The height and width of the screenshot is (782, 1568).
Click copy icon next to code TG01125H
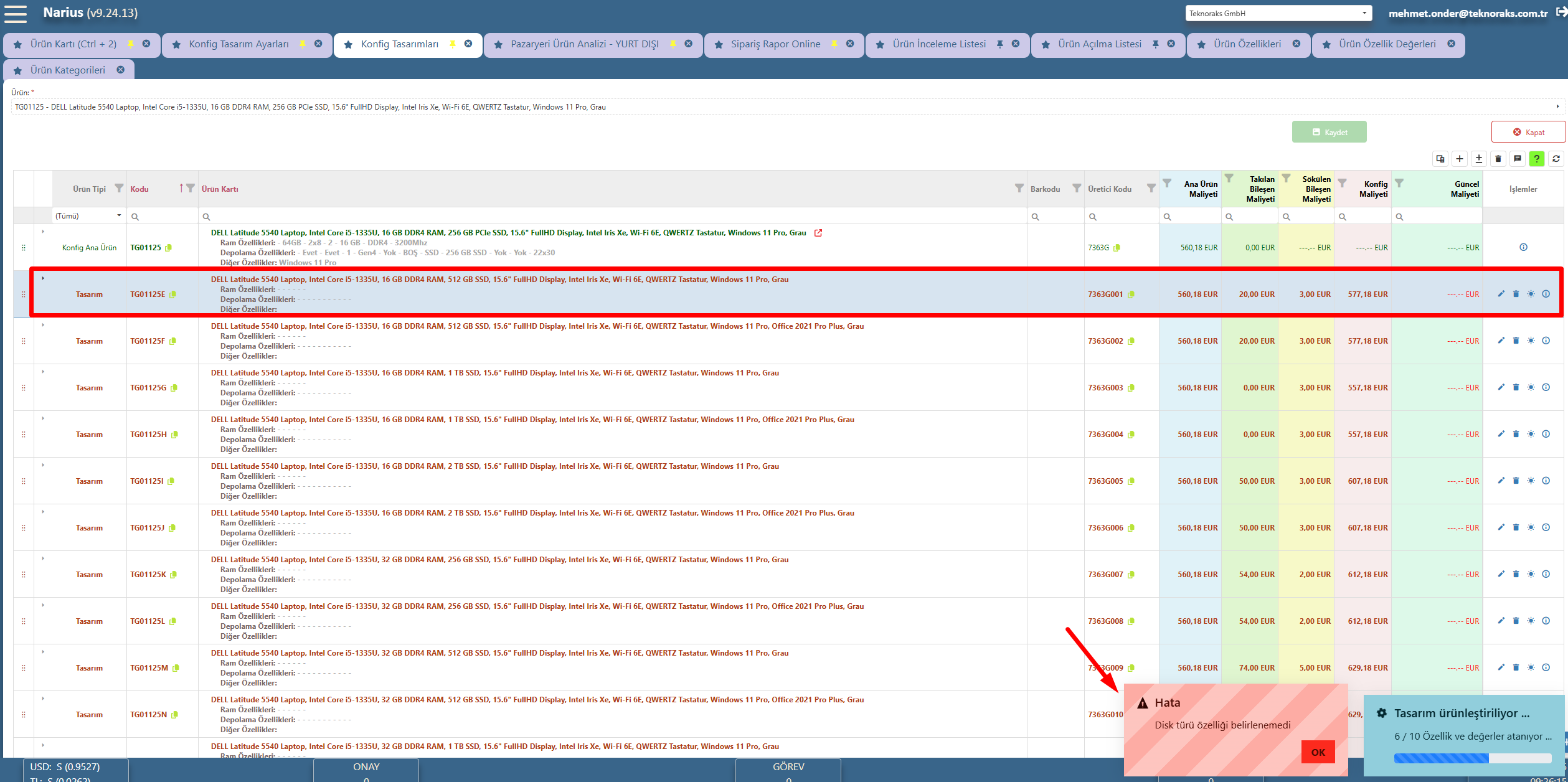[x=175, y=435]
